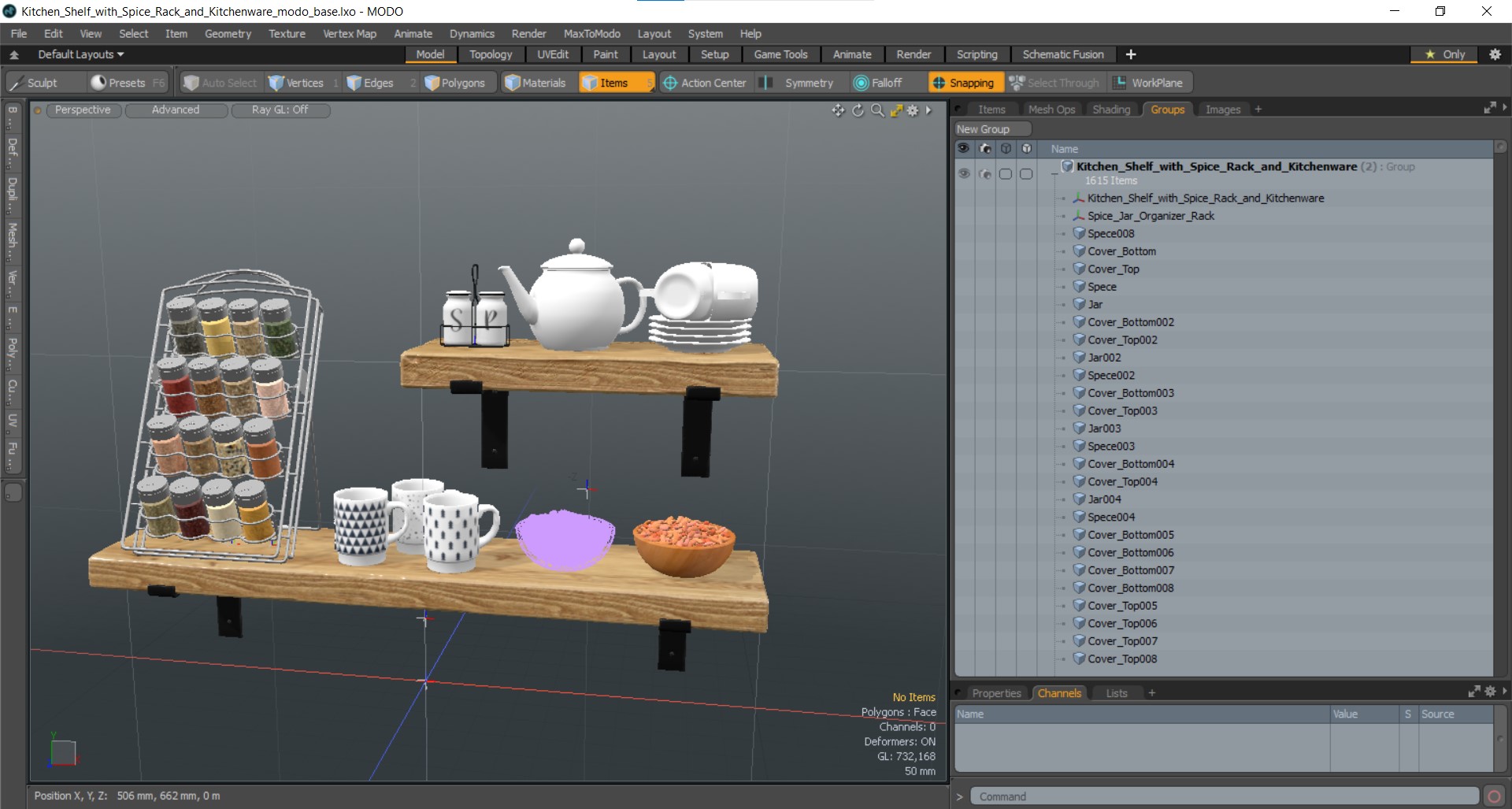This screenshot has height=809, width=1512.
Task: Toggle Only favorites star button
Action: click(x=1445, y=54)
